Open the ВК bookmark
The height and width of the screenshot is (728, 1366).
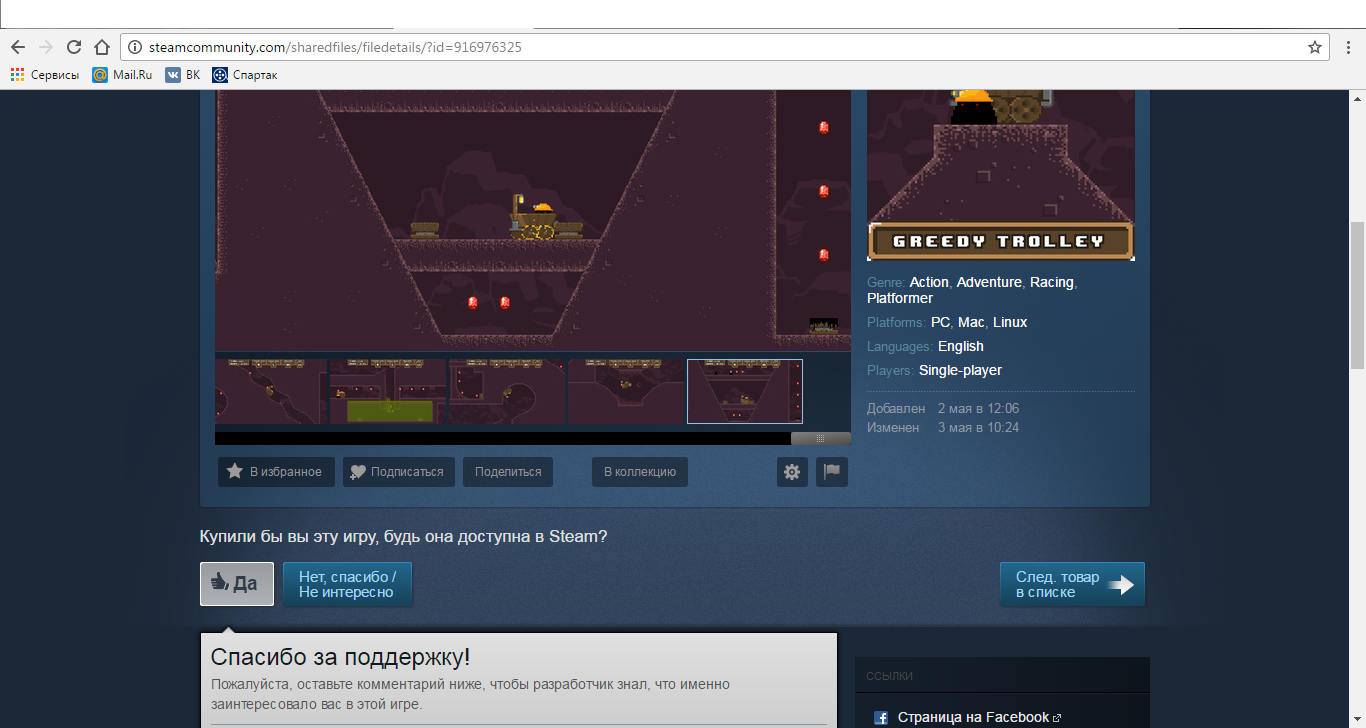coord(183,75)
